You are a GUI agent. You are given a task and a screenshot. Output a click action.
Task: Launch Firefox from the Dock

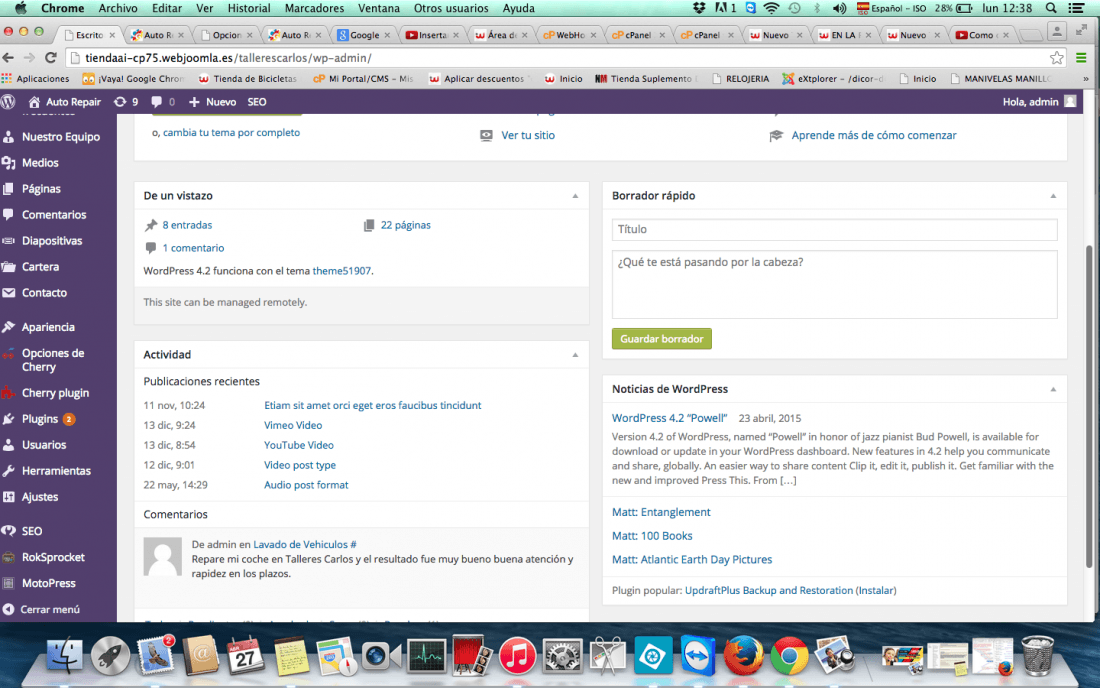coord(743,656)
